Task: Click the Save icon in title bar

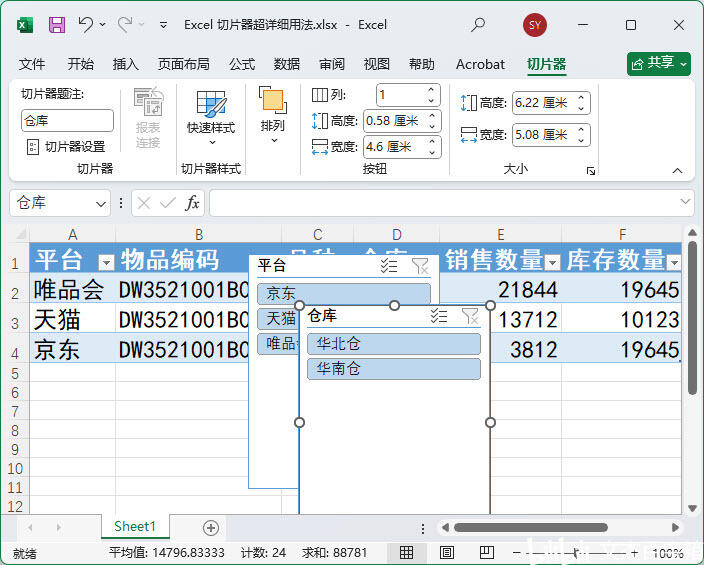Action: pyautogui.click(x=57, y=25)
